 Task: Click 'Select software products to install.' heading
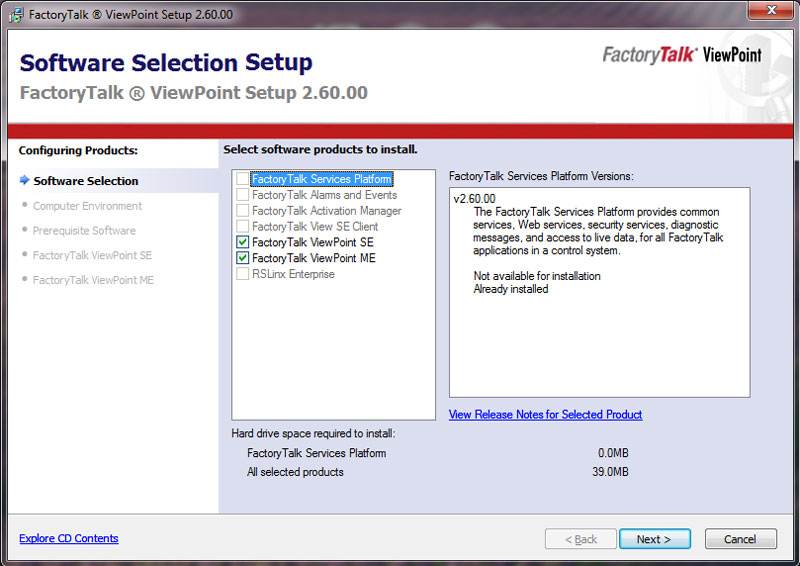click(x=320, y=150)
